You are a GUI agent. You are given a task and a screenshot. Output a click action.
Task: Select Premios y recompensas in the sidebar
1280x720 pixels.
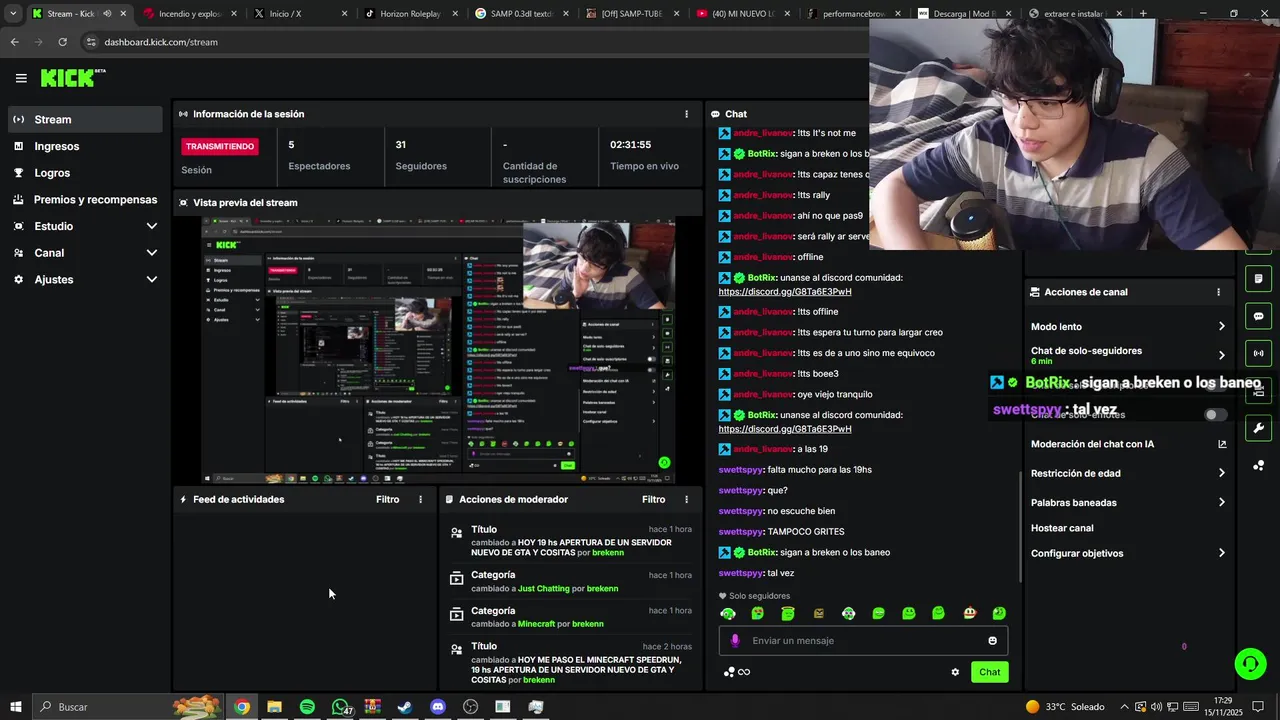[x=85, y=199]
